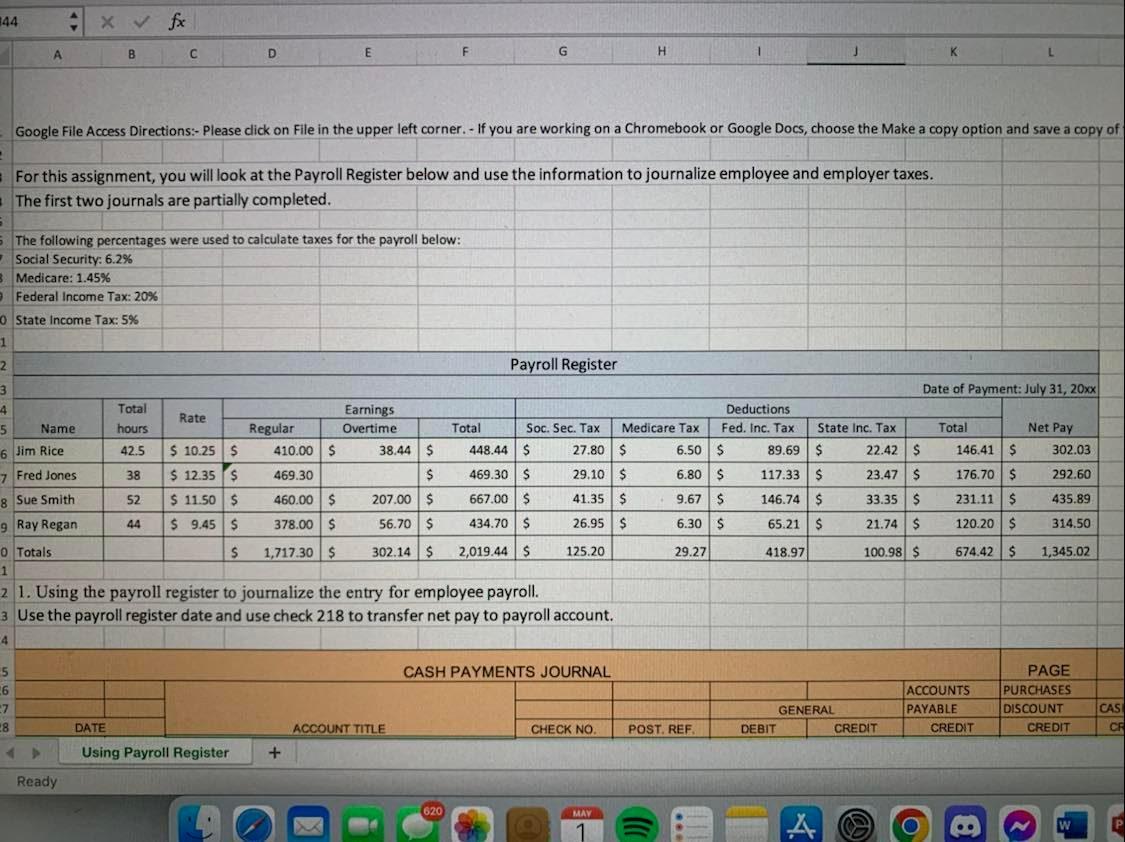The image size is (1125, 842).
Task: Click the next sheet navigation arrow
Action: [x=36, y=753]
